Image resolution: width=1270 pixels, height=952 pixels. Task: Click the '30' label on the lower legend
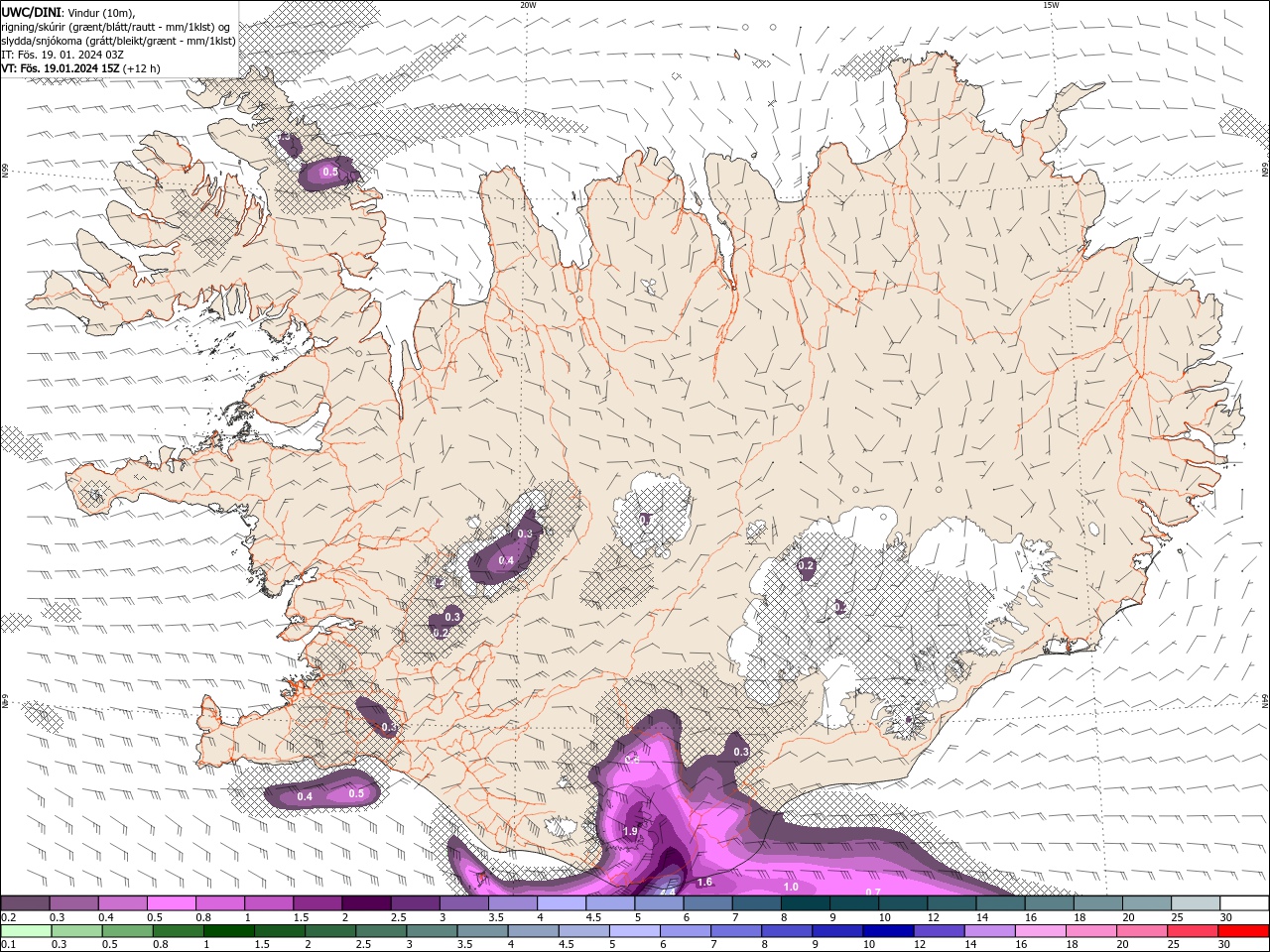click(1224, 945)
